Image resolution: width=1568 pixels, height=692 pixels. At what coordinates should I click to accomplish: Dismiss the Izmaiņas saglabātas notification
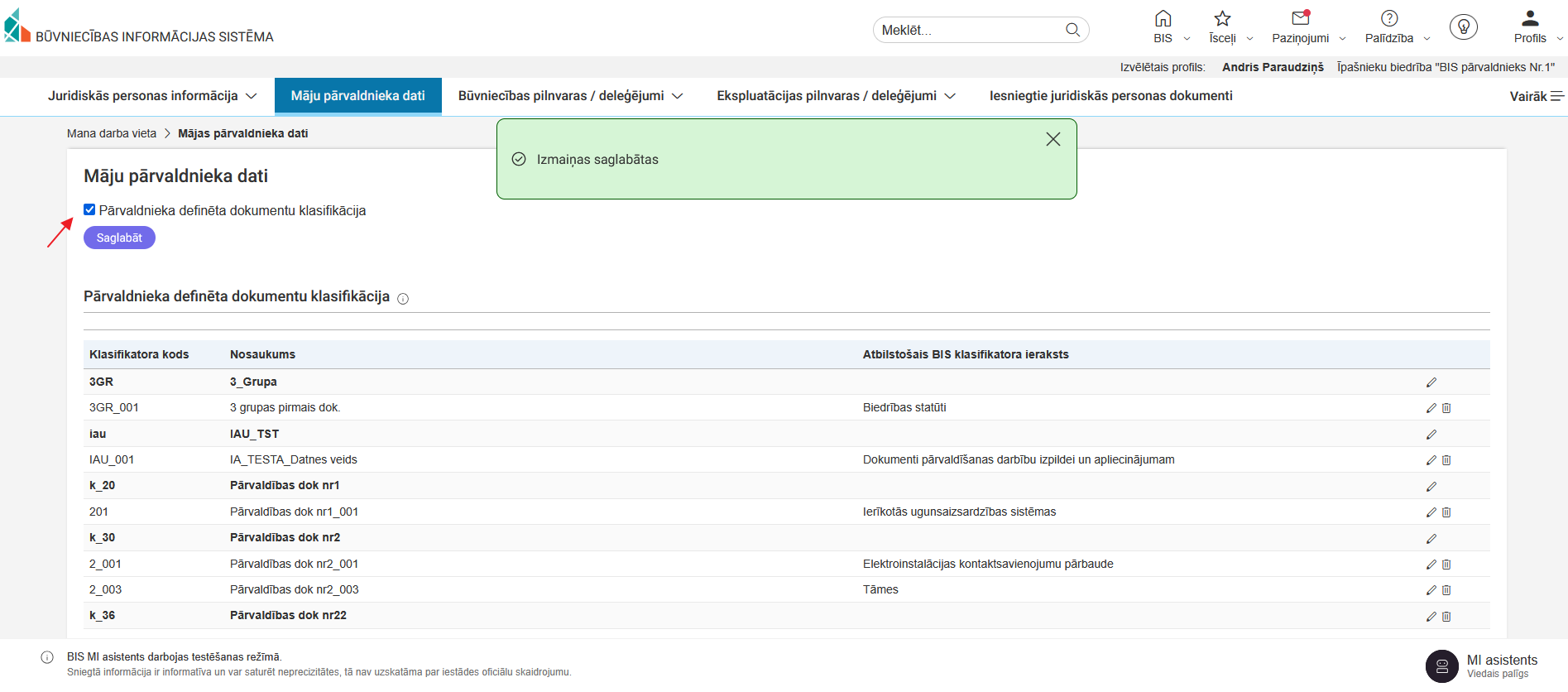[x=1053, y=139]
